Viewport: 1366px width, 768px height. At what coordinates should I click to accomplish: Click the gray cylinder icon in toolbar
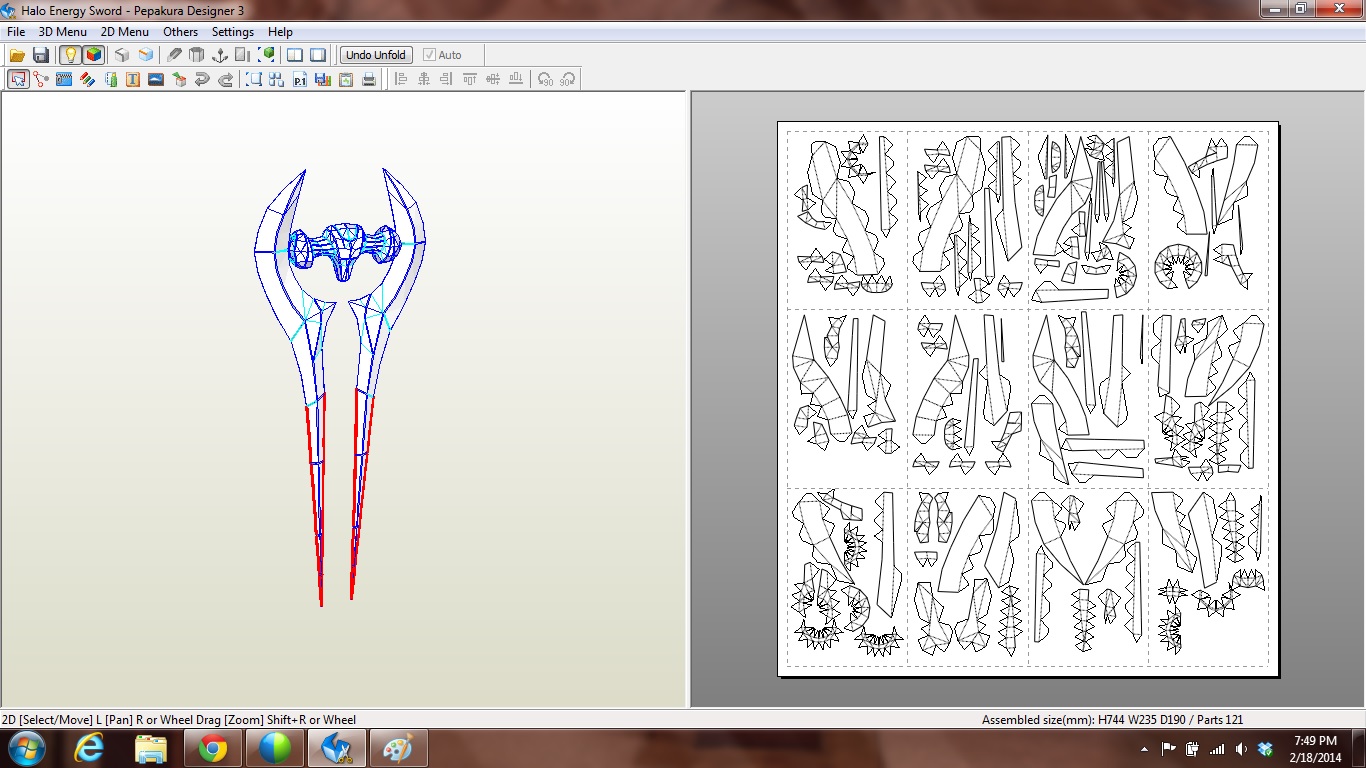(x=197, y=55)
